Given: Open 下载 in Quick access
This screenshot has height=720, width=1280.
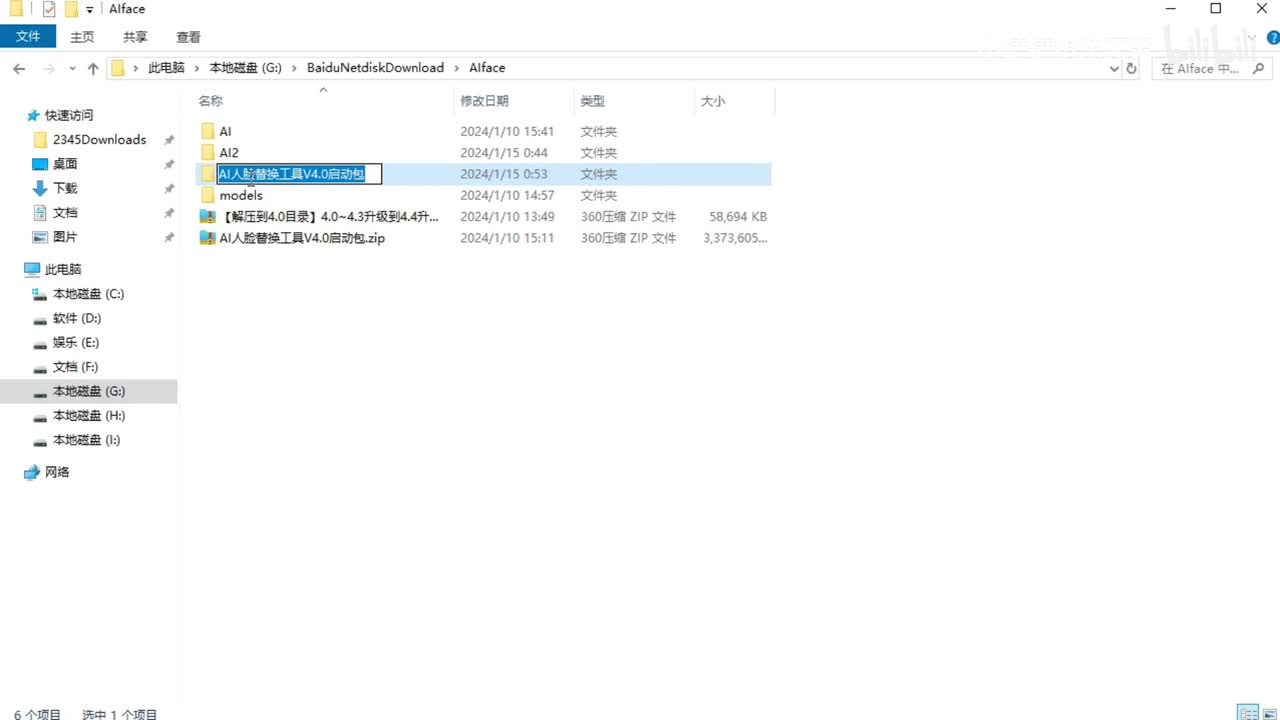Looking at the screenshot, I should (x=65, y=188).
